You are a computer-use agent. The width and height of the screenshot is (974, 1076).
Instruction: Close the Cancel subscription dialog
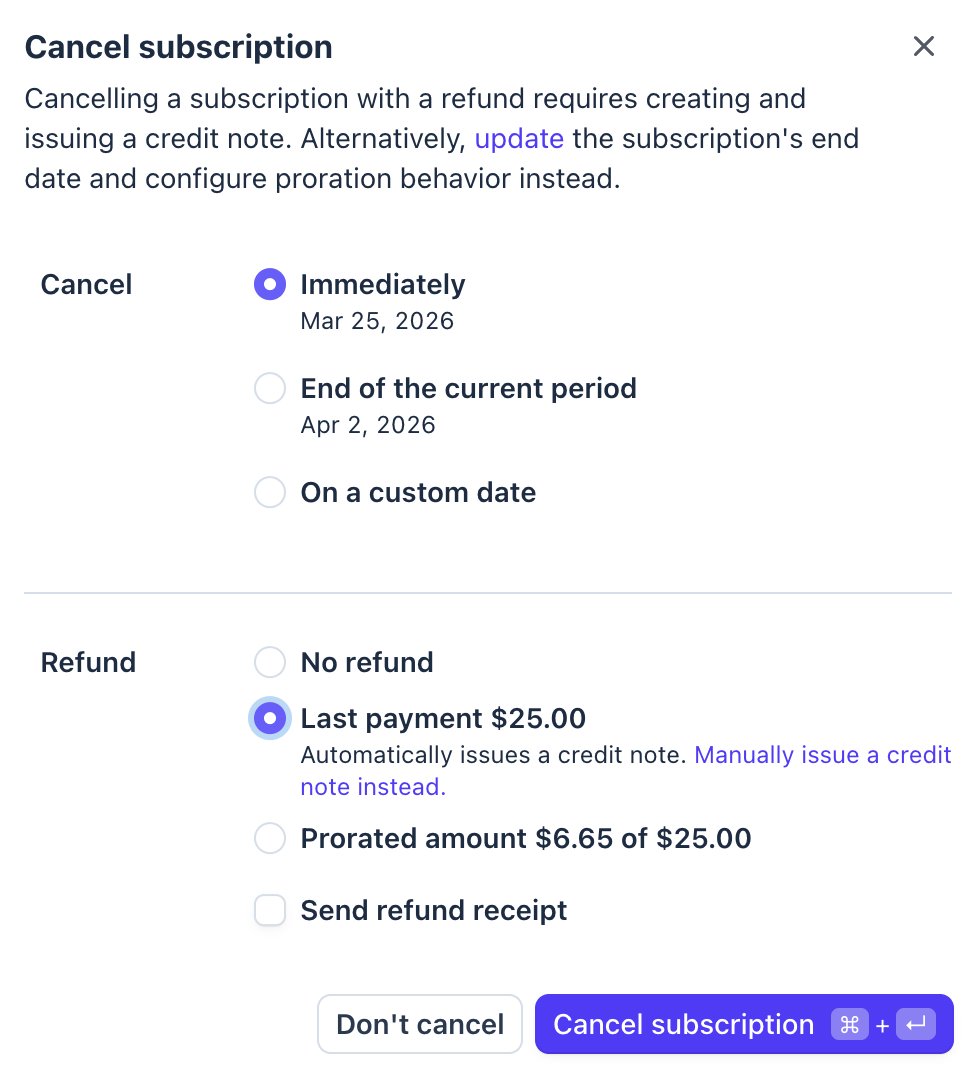coord(923,46)
